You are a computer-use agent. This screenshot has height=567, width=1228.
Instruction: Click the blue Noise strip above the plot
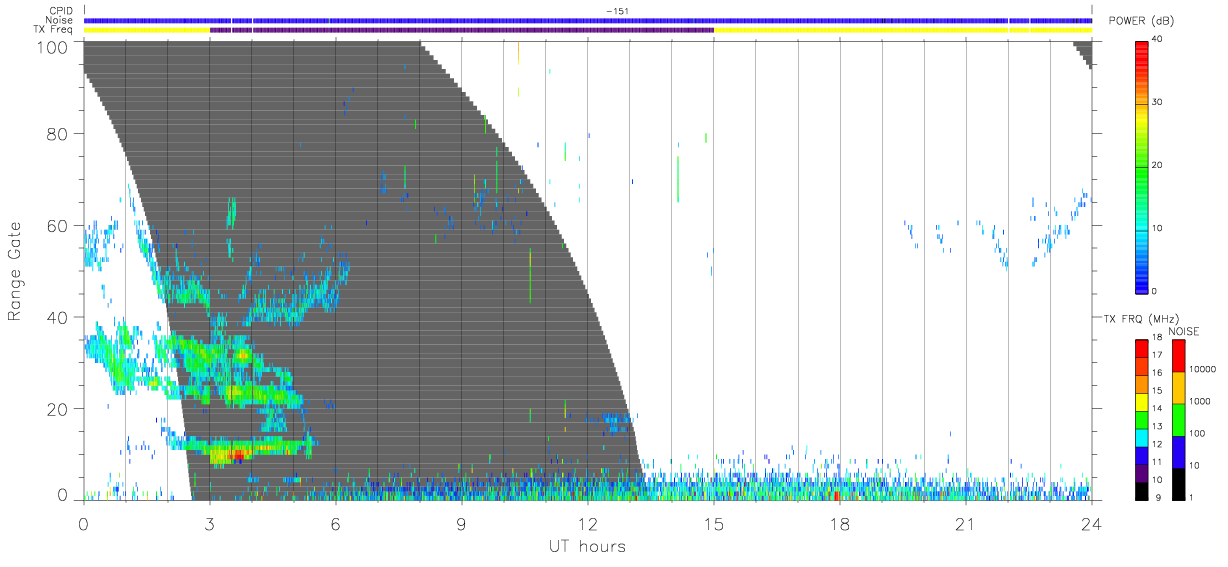click(588, 20)
